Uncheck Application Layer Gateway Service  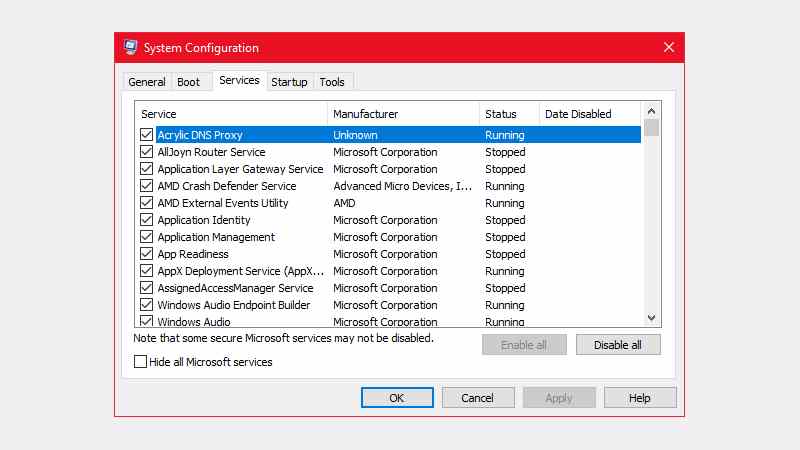(146, 169)
